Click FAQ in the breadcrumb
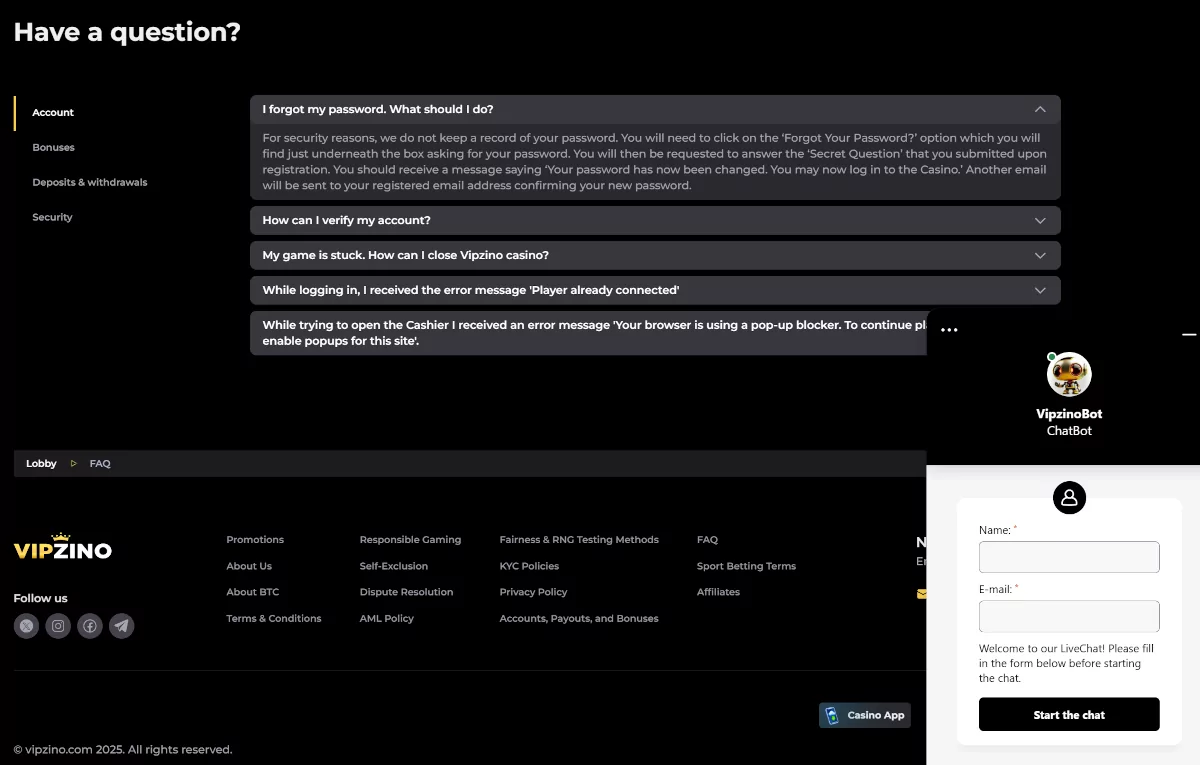The width and height of the screenshot is (1200, 765). (100, 464)
